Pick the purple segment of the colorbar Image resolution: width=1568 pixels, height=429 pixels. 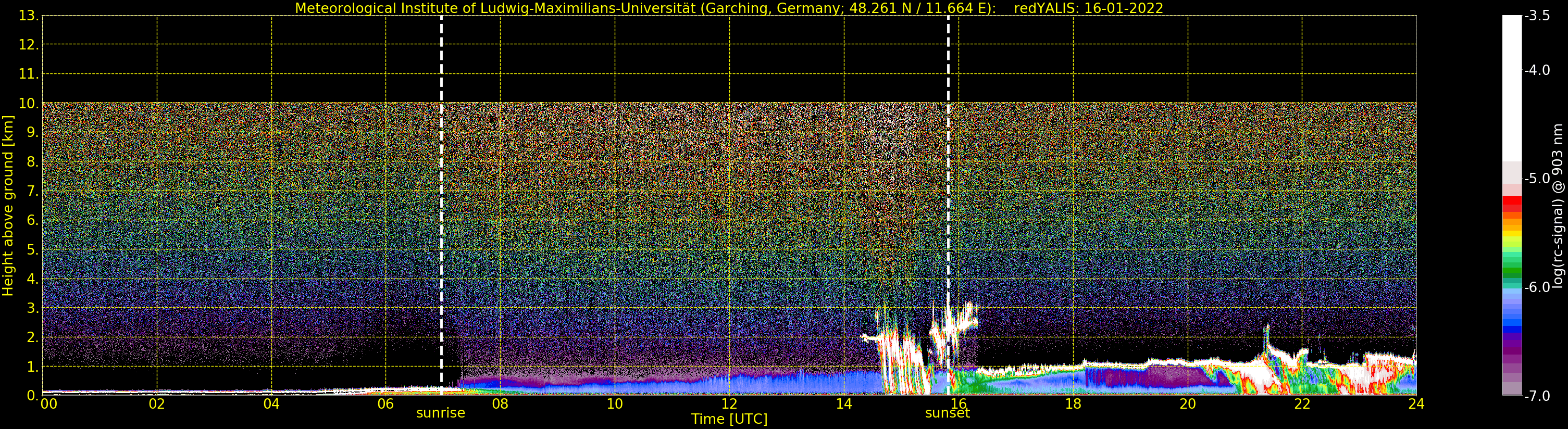tap(1512, 343)
